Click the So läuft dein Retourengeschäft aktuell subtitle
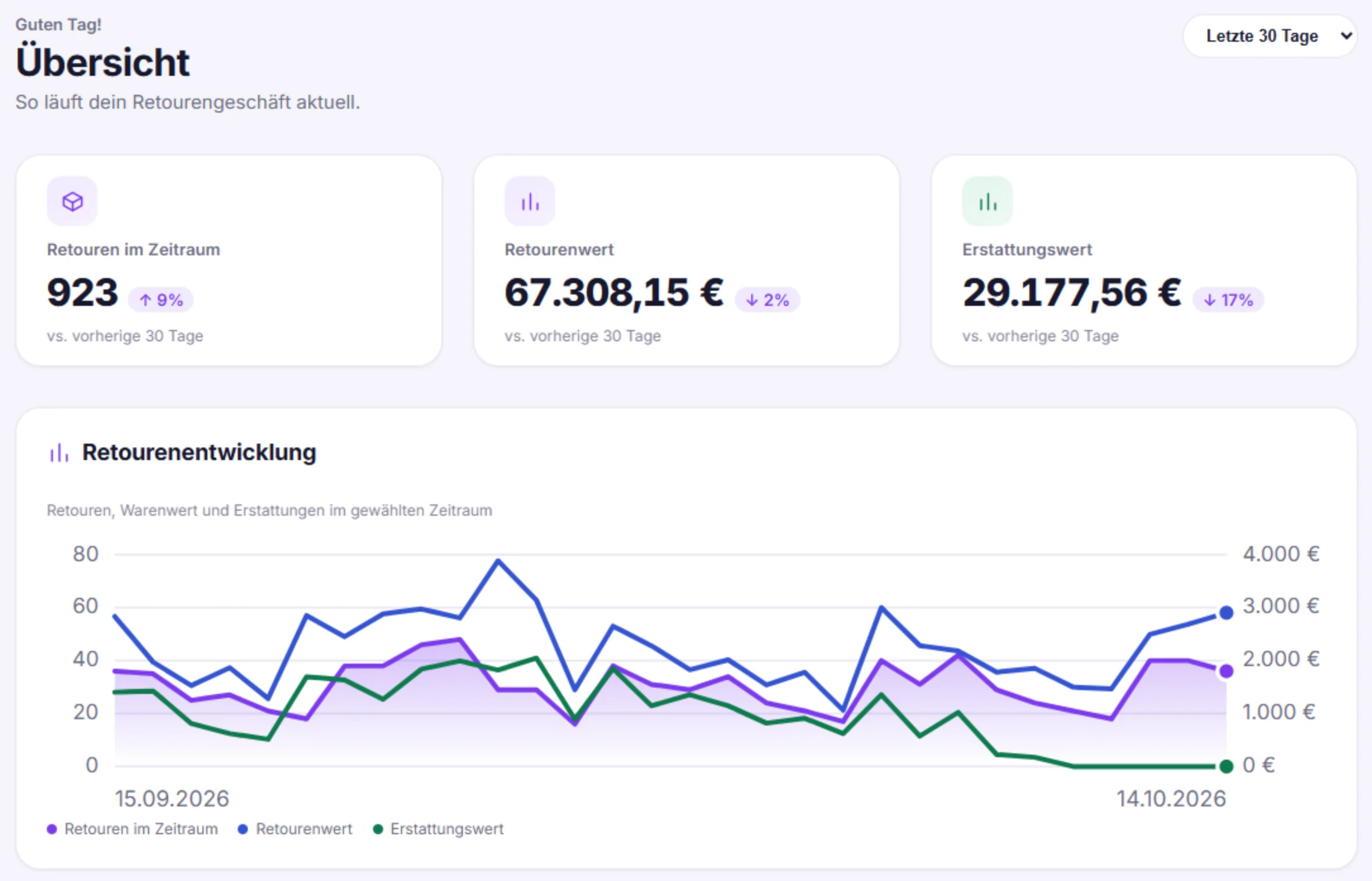This screenshot has width=1372, height=881. 188,102
